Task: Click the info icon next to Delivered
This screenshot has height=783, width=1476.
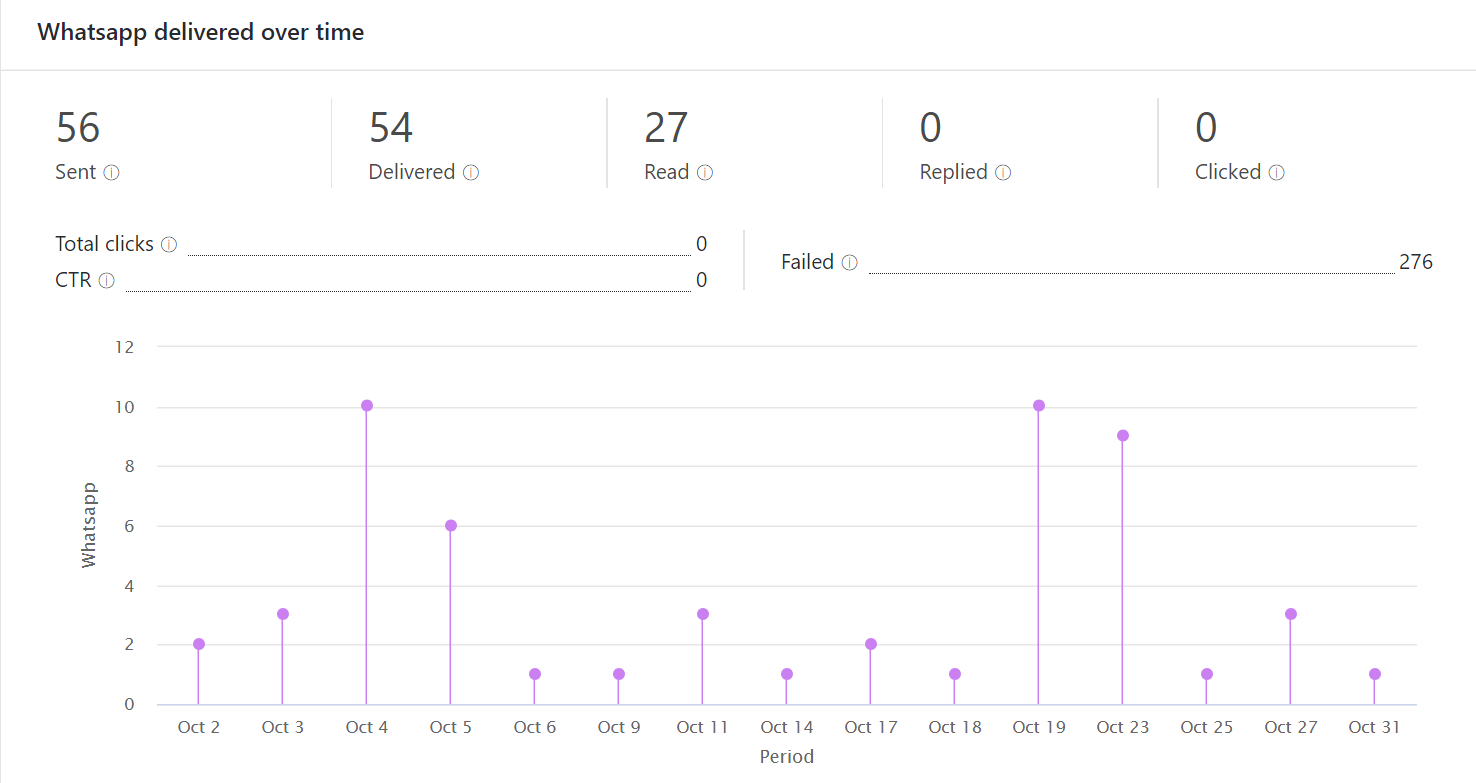Action: pyautogui.click(x=471, y=173)
